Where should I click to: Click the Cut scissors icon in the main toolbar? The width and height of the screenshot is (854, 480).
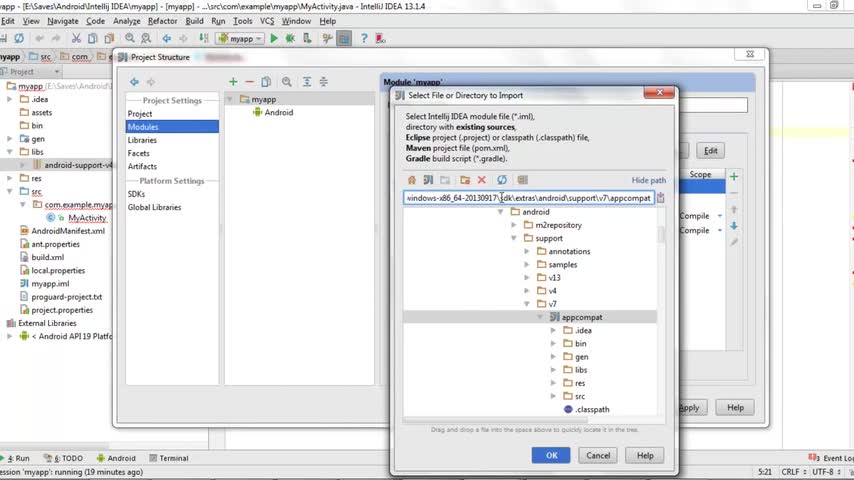click(x=76, y=38)
